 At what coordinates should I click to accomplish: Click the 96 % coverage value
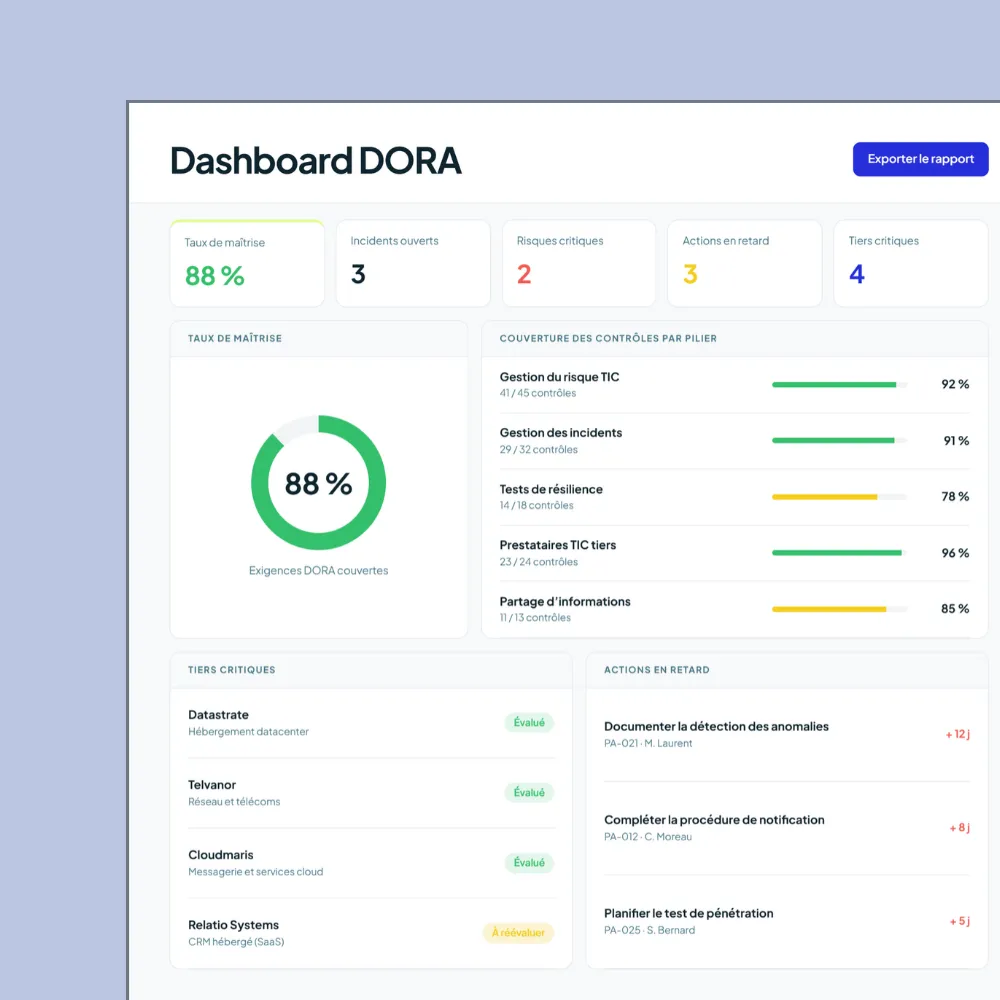[x=955, y=553]
